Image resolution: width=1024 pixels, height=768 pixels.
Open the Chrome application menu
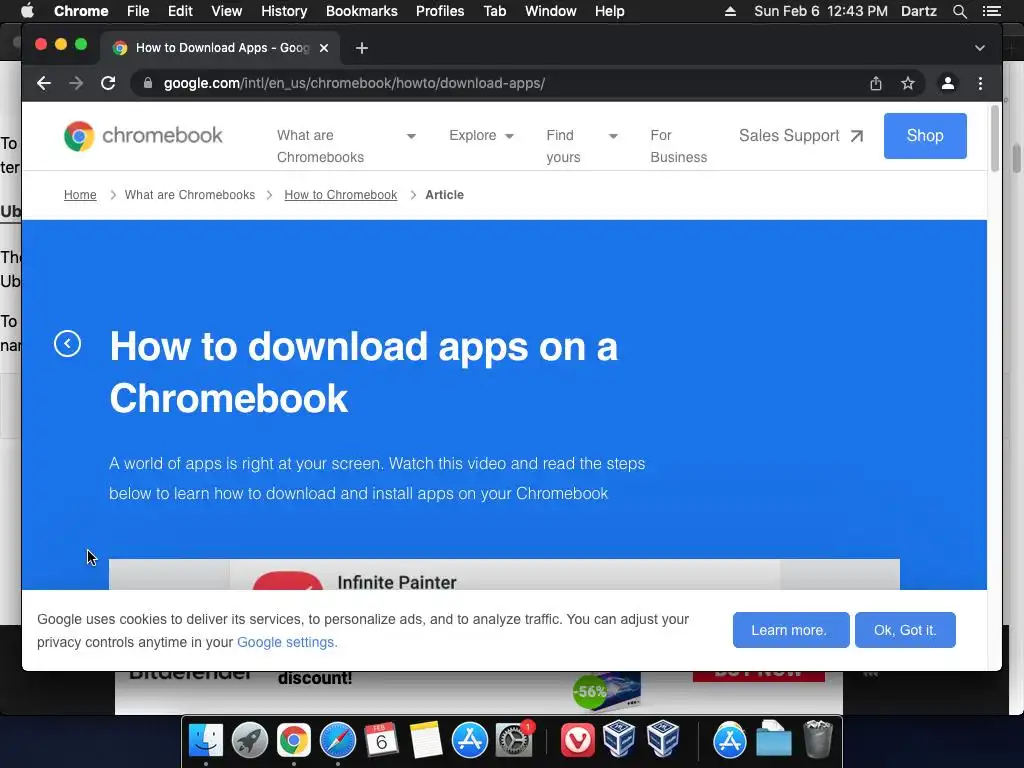click(81, 11)
